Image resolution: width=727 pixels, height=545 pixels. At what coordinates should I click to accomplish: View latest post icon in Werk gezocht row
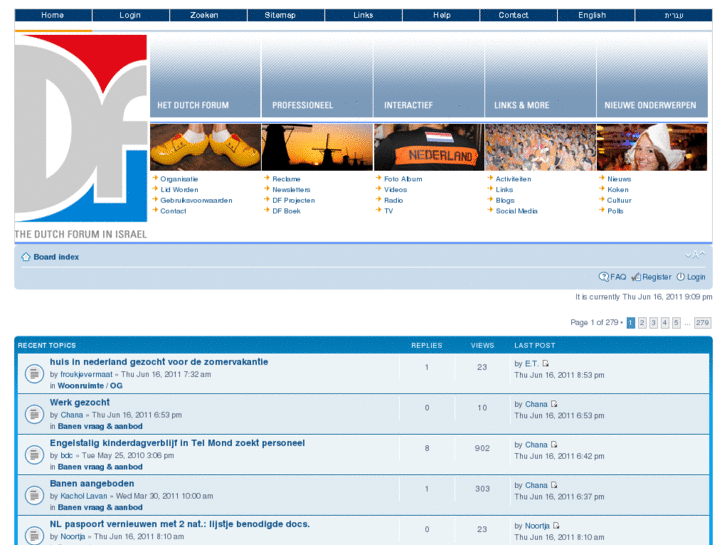click(554, 404)
